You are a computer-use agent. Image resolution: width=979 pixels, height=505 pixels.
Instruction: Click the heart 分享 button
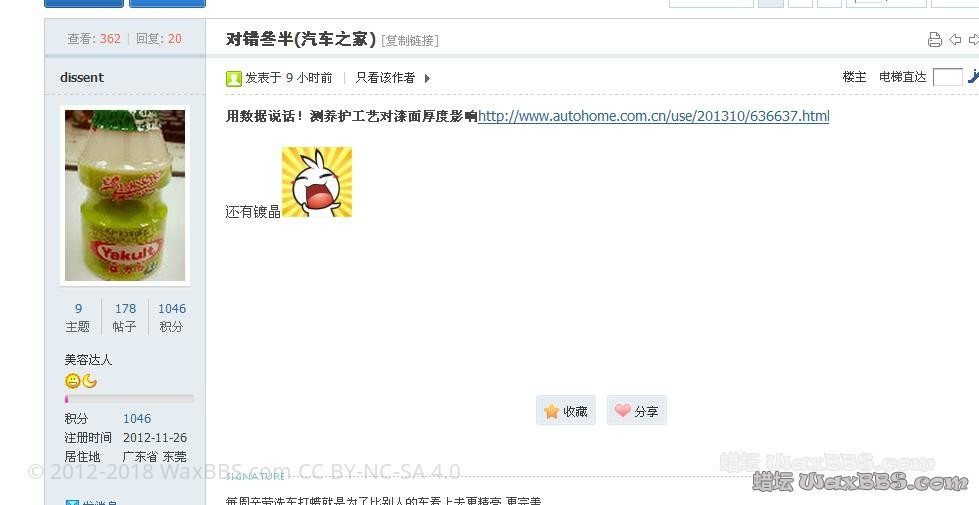(637, 411)
